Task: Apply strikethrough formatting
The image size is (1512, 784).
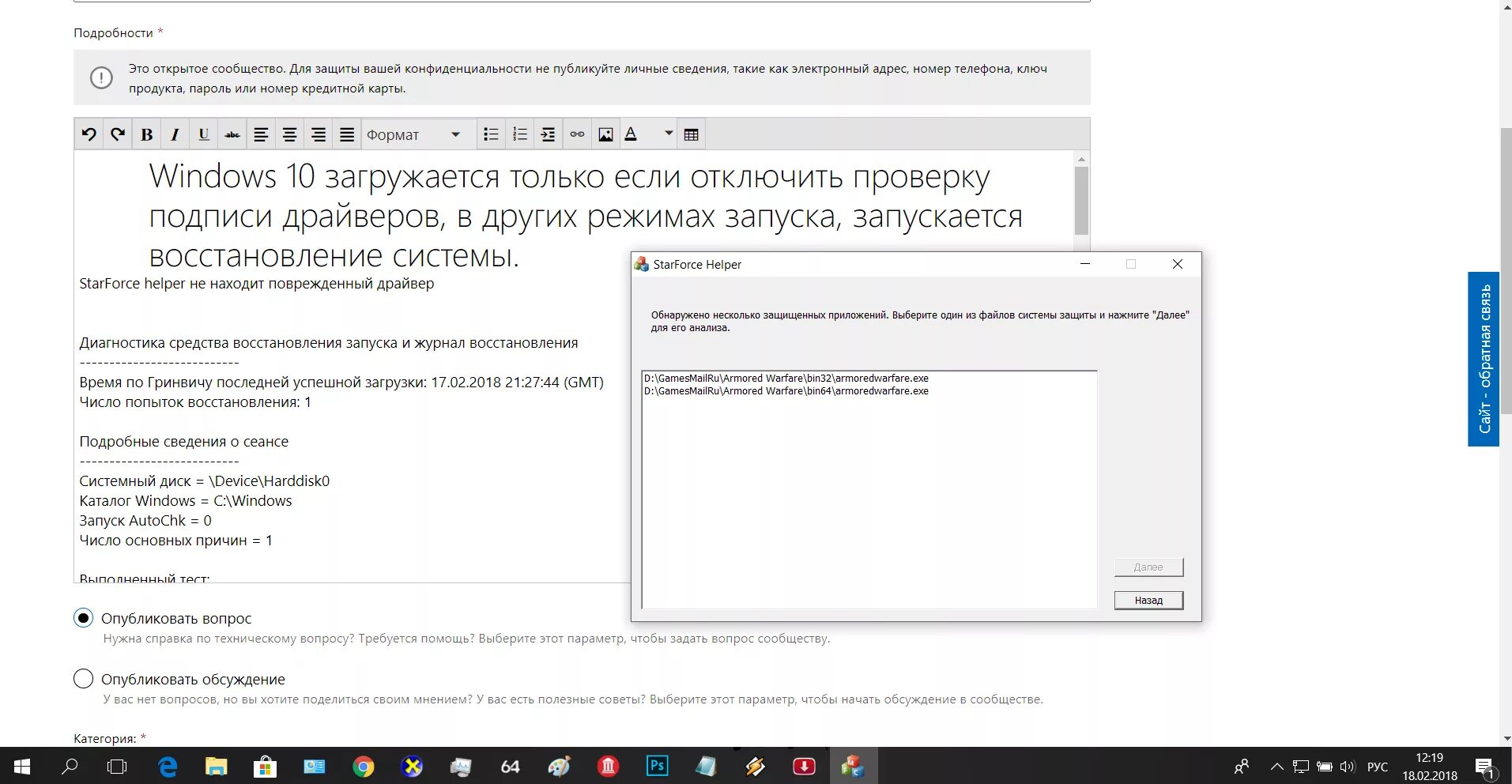Action: coord(232,134)
